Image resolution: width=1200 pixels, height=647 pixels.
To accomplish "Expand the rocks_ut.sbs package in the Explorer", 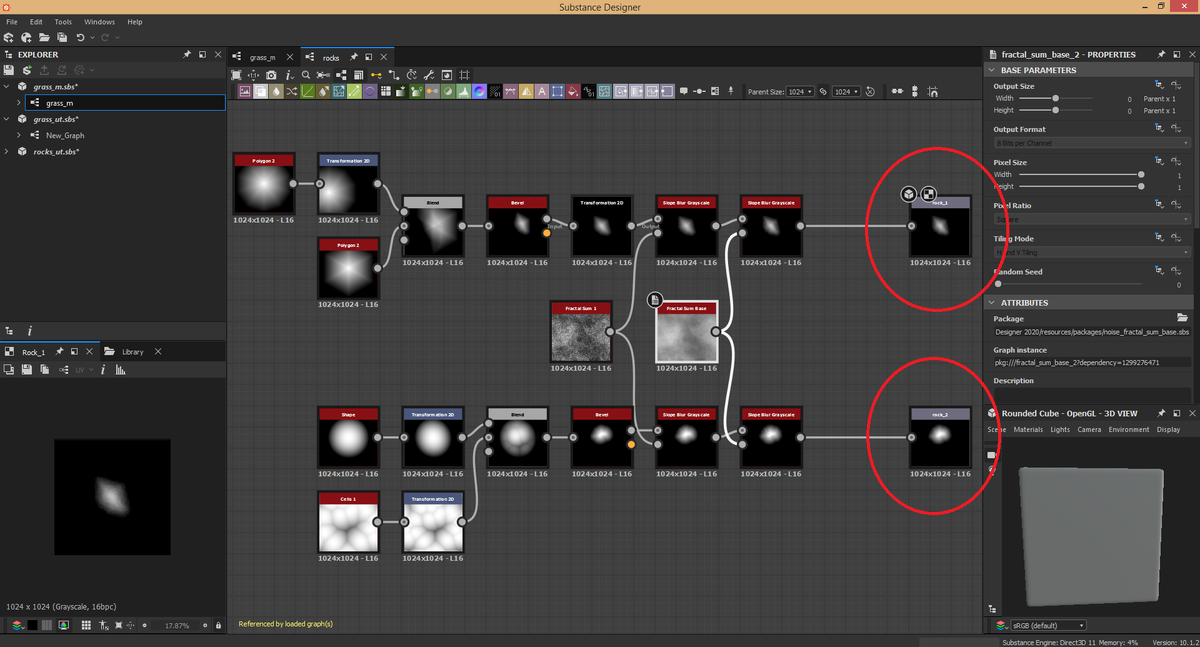I will click(x=7, y=151).
